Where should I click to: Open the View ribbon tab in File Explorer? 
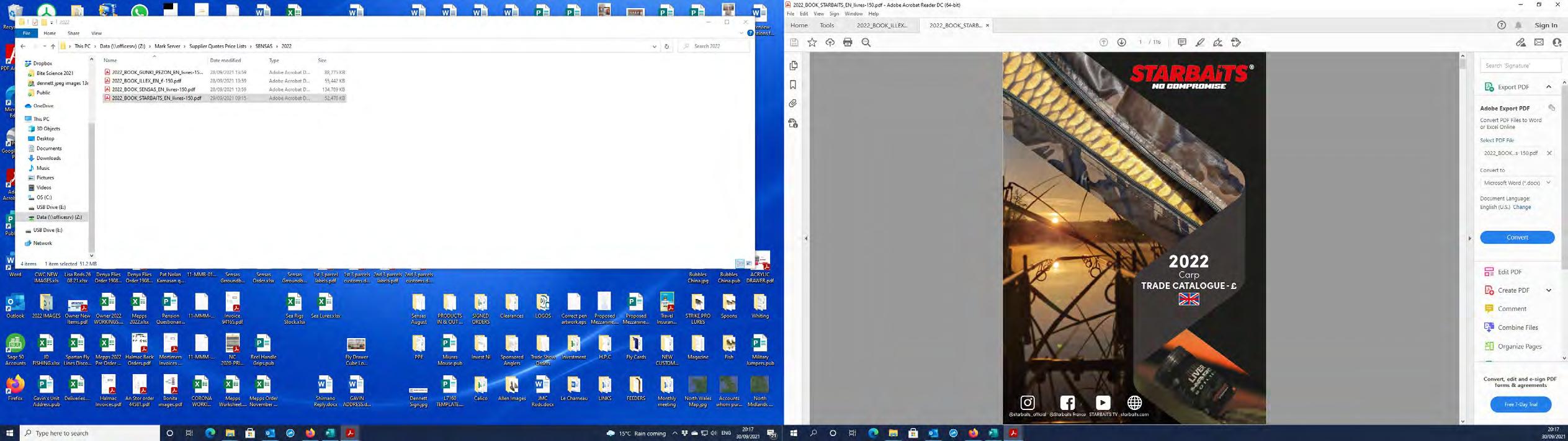coord(96,33)
